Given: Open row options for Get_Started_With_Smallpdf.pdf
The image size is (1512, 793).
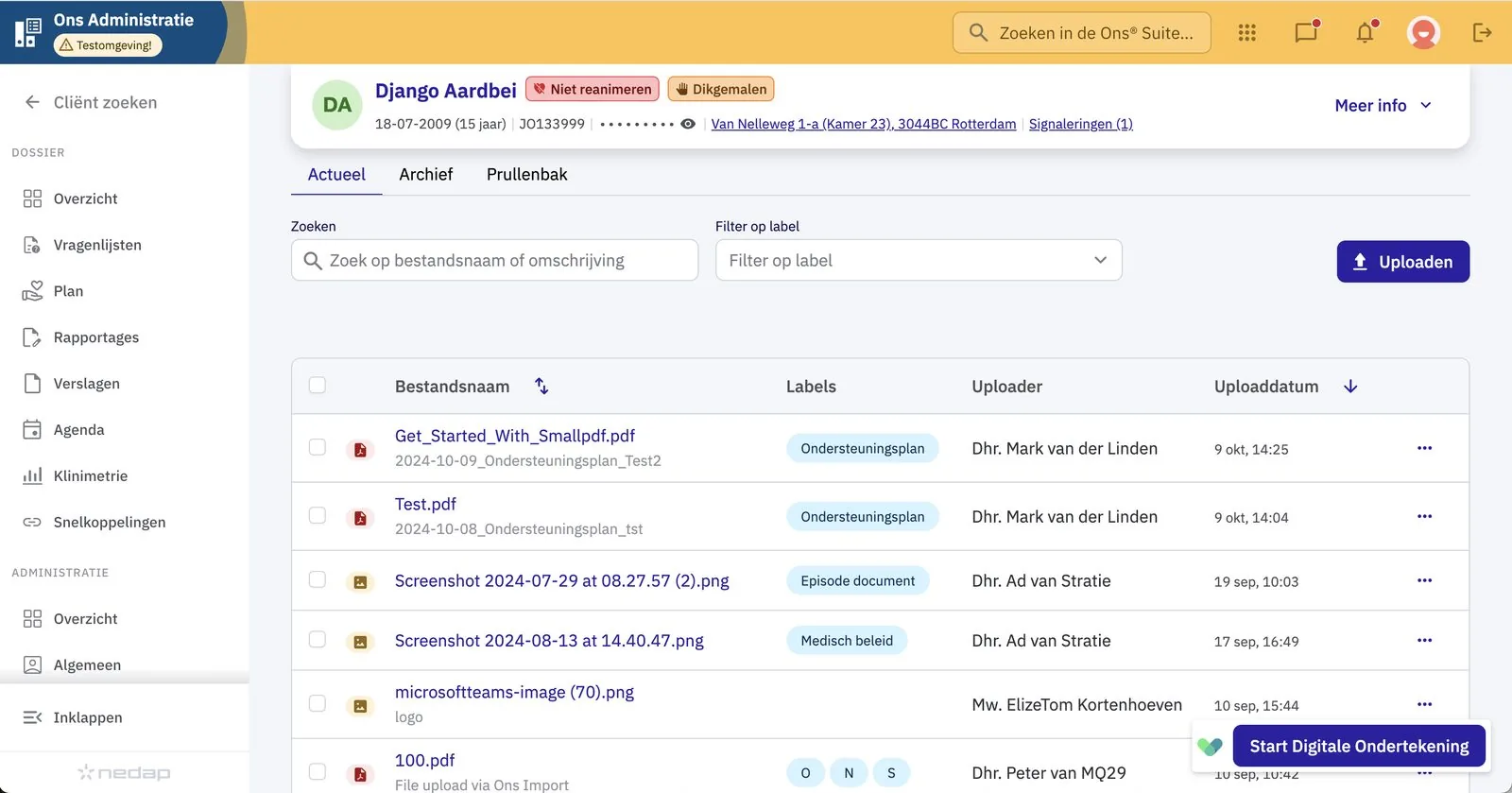Looking at the screenshot, I should 1424,448.
